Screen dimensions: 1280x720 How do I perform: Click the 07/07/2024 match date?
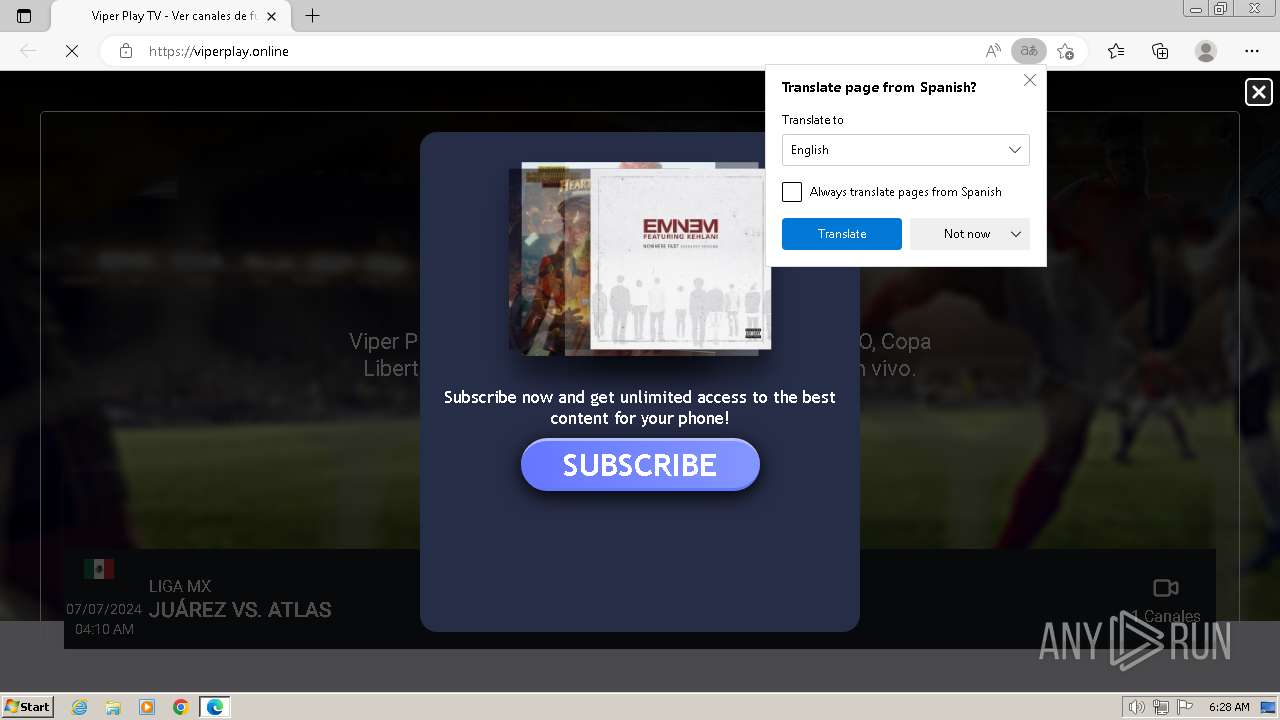pos(104,609)
